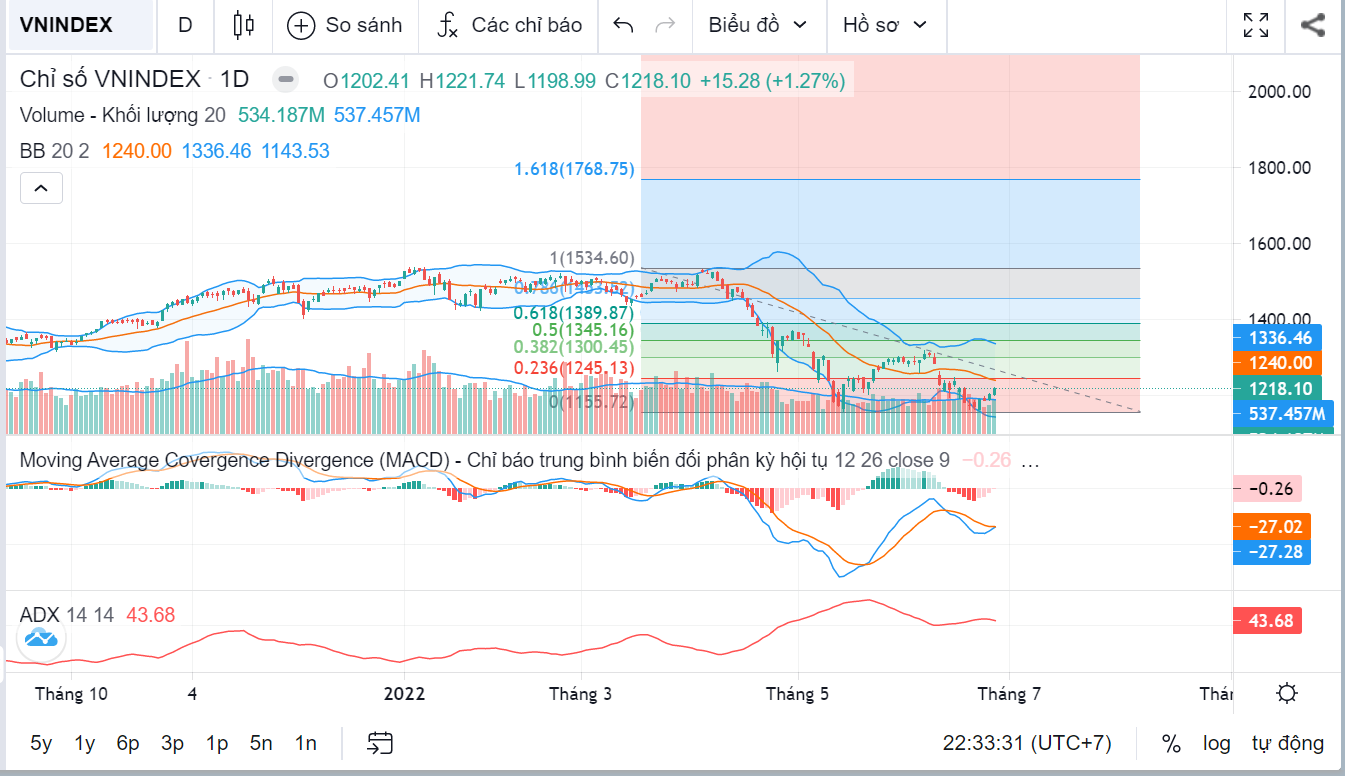The width and height of the screenshot is (1345, 776).
Task: Click the market status indicator next to 1D
Action: coord(286,79)
